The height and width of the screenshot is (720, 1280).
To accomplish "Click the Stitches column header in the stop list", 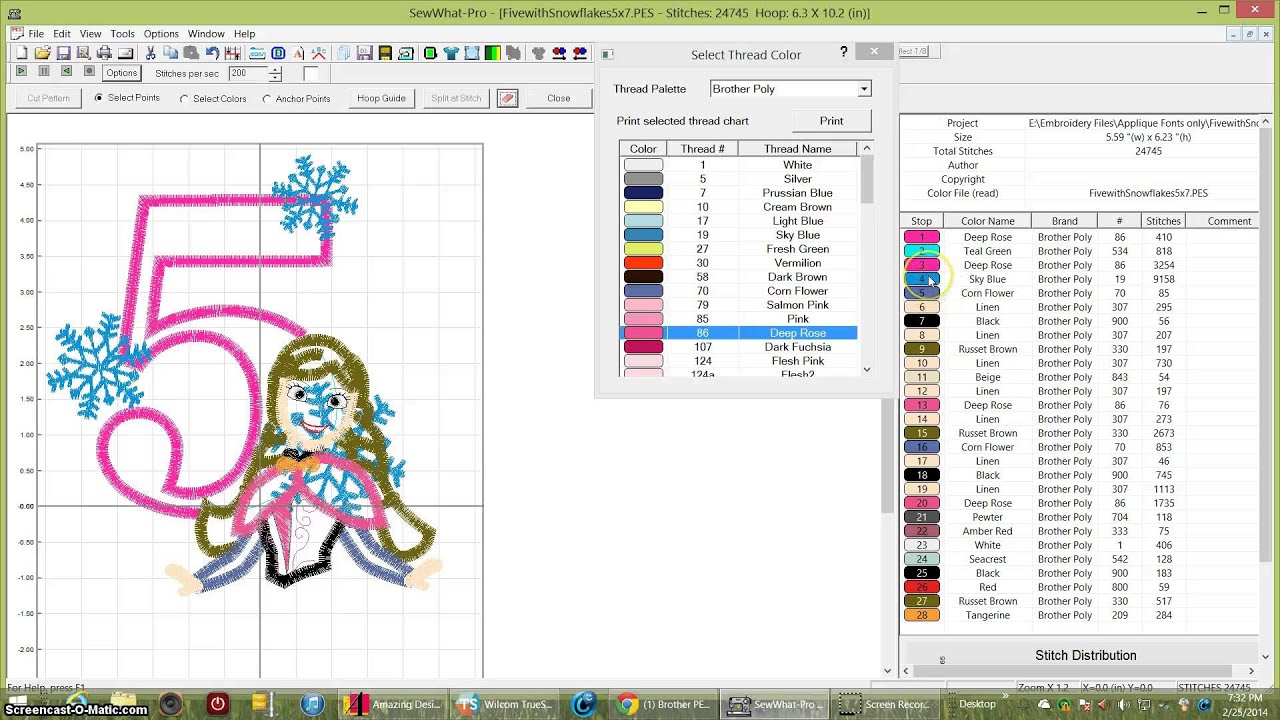I will (1163, 221).
